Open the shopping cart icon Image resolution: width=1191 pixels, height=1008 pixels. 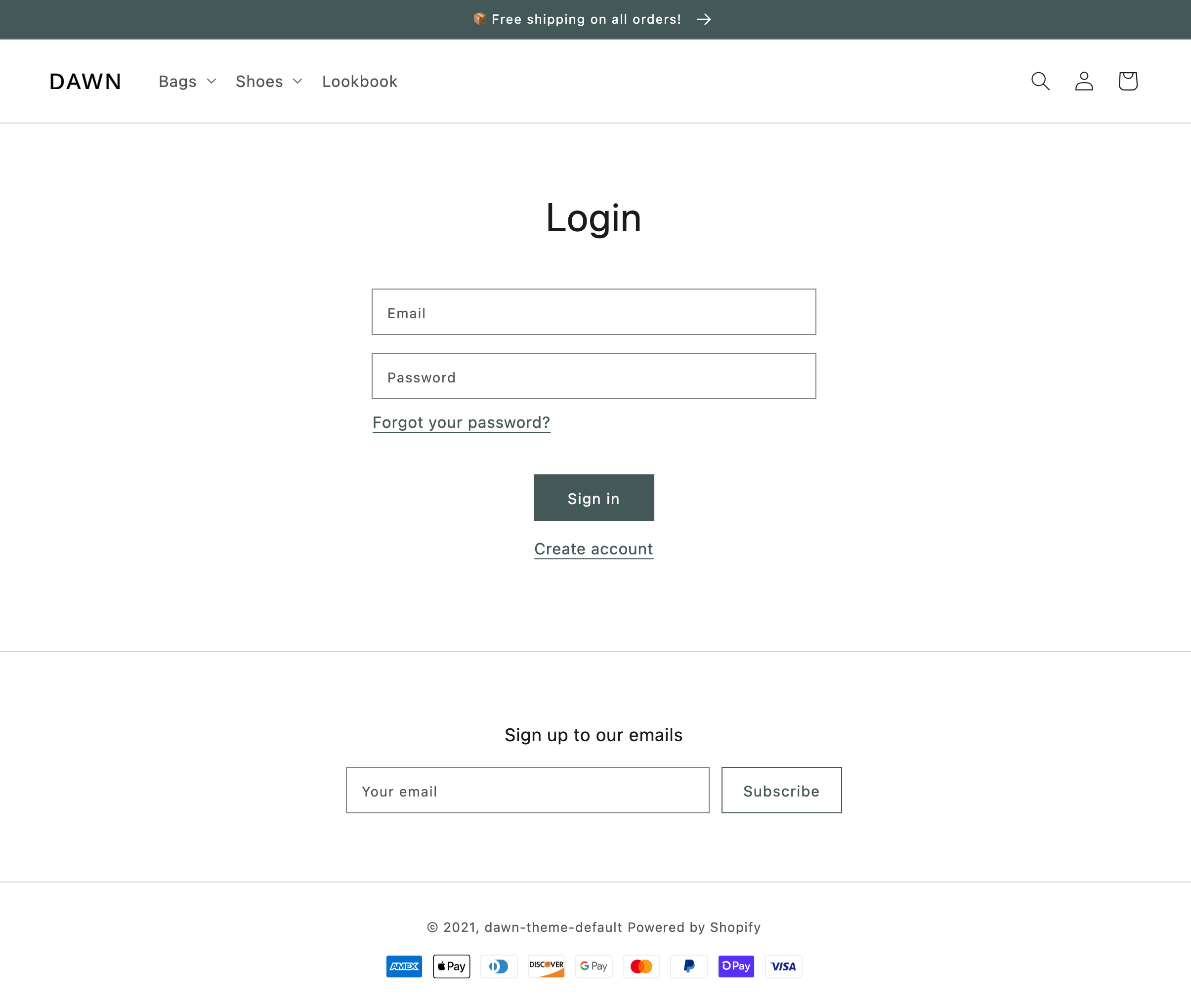click(x=1128, y=81)
